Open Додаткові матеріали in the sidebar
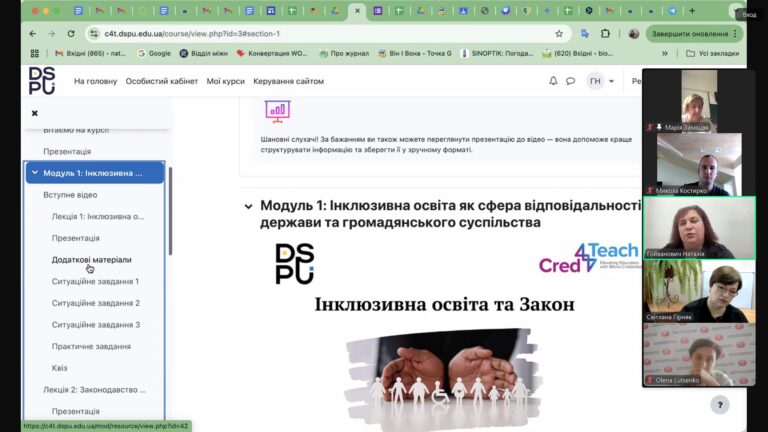The width and height of the screenshot is (768, 432). 91,260
